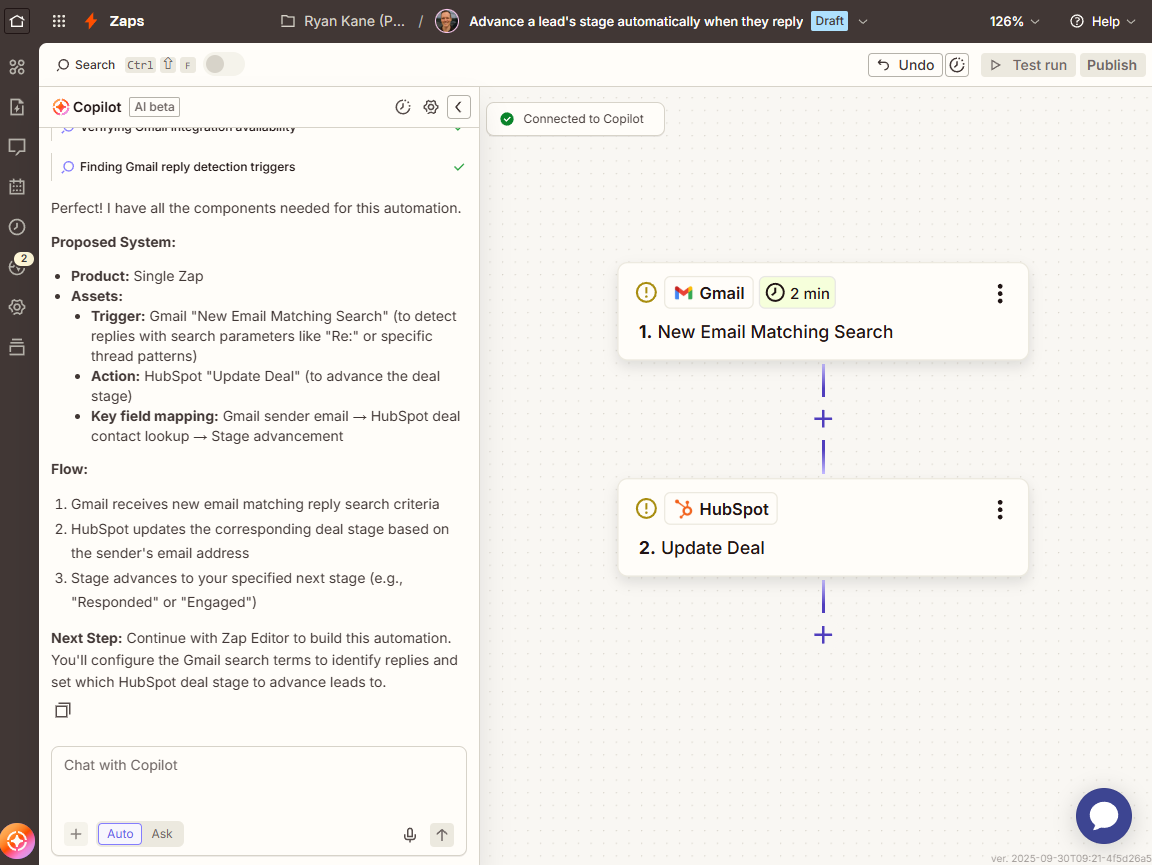
Task: Open the versions stack icon in sidebar
Action: pyautogui.click(x=17, y=347)
